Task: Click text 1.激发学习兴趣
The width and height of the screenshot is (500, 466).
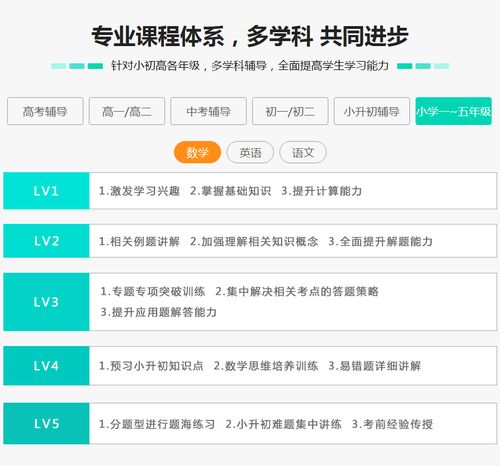Action: [x=139, y=191]
